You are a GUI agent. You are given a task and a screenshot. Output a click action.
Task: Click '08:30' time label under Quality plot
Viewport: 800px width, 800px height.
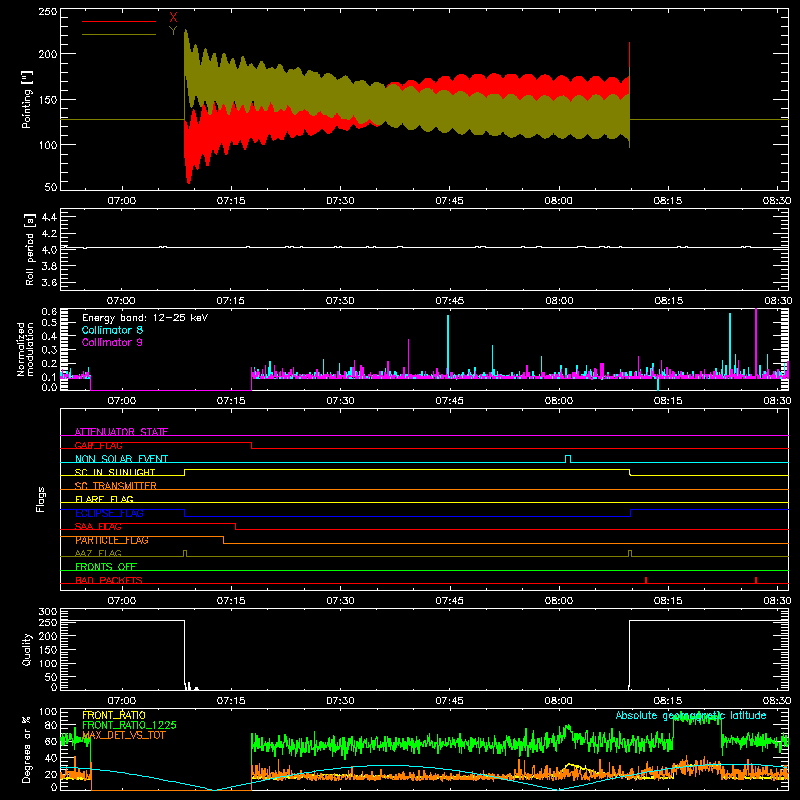[777, 701]
